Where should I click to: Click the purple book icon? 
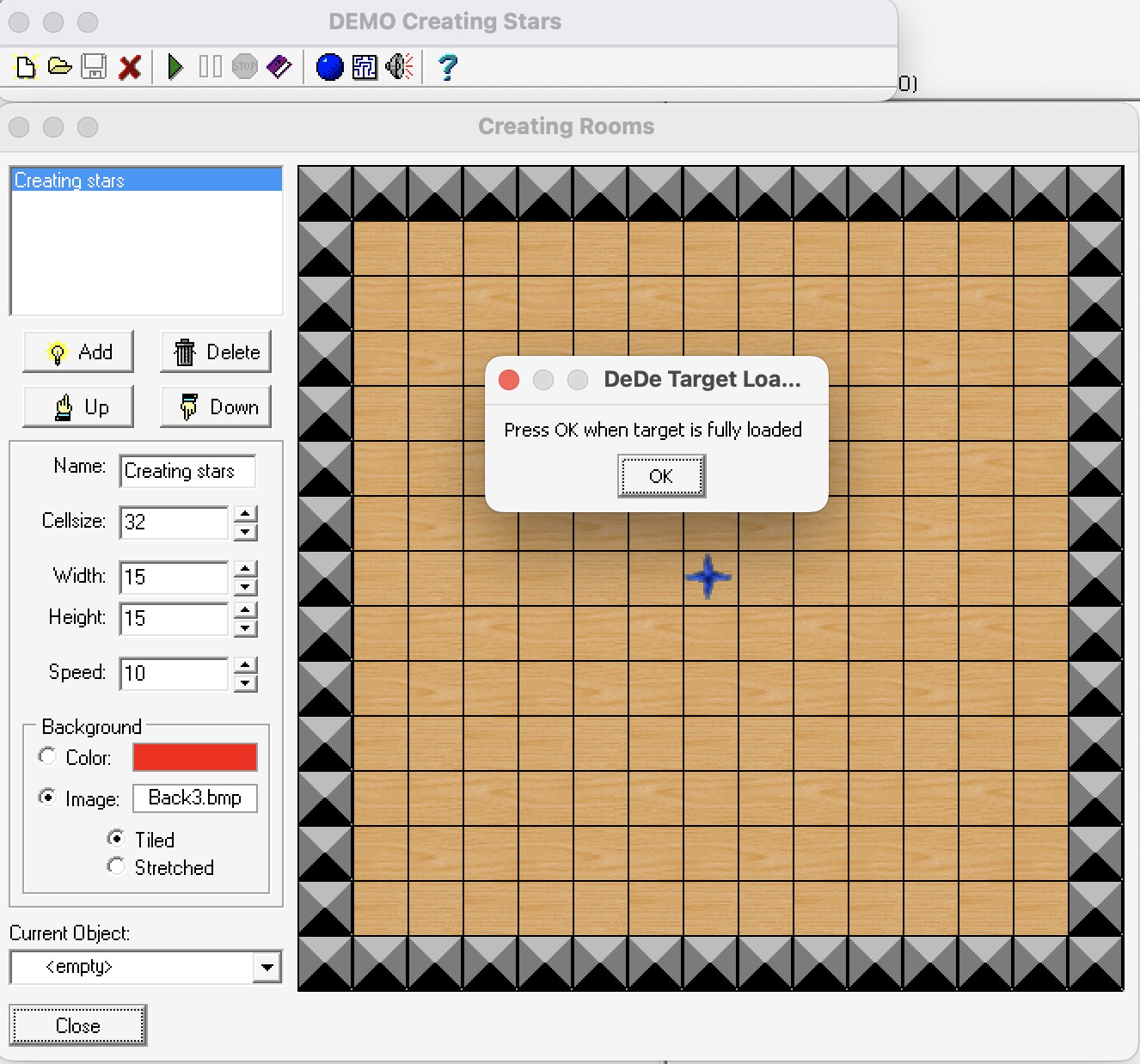pos(279,66)
